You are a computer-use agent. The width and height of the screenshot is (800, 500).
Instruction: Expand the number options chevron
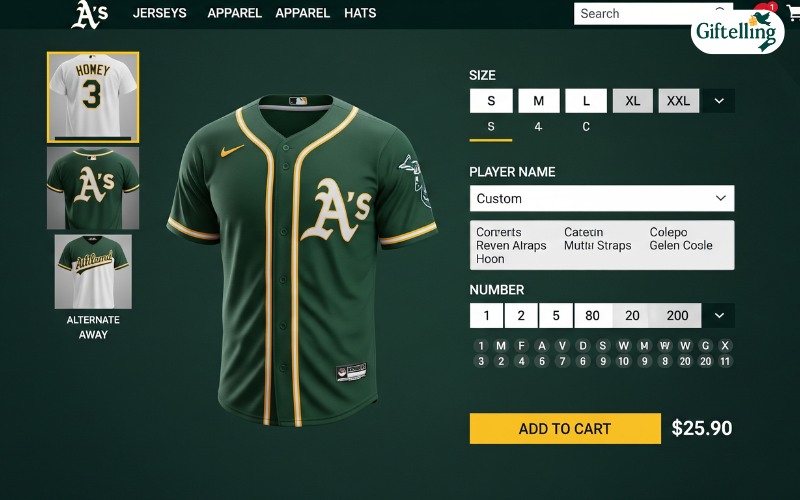(x=719, y=316)
